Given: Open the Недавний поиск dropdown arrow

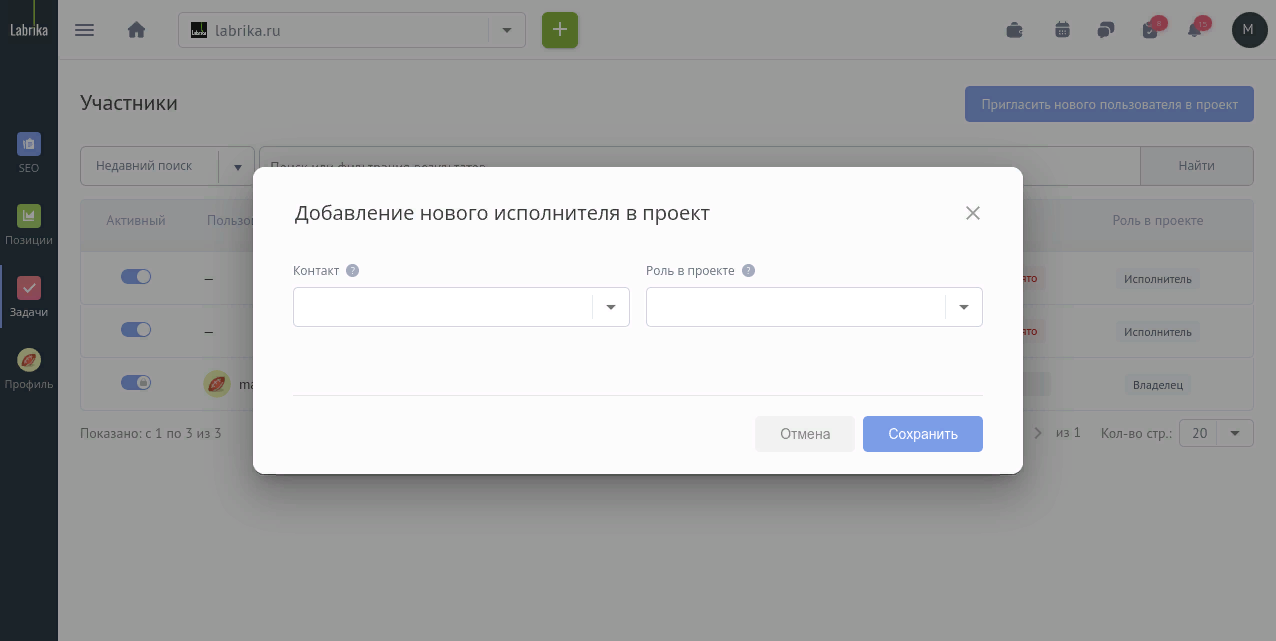Looking at the screenshot, I should click(x=237, y=166).
